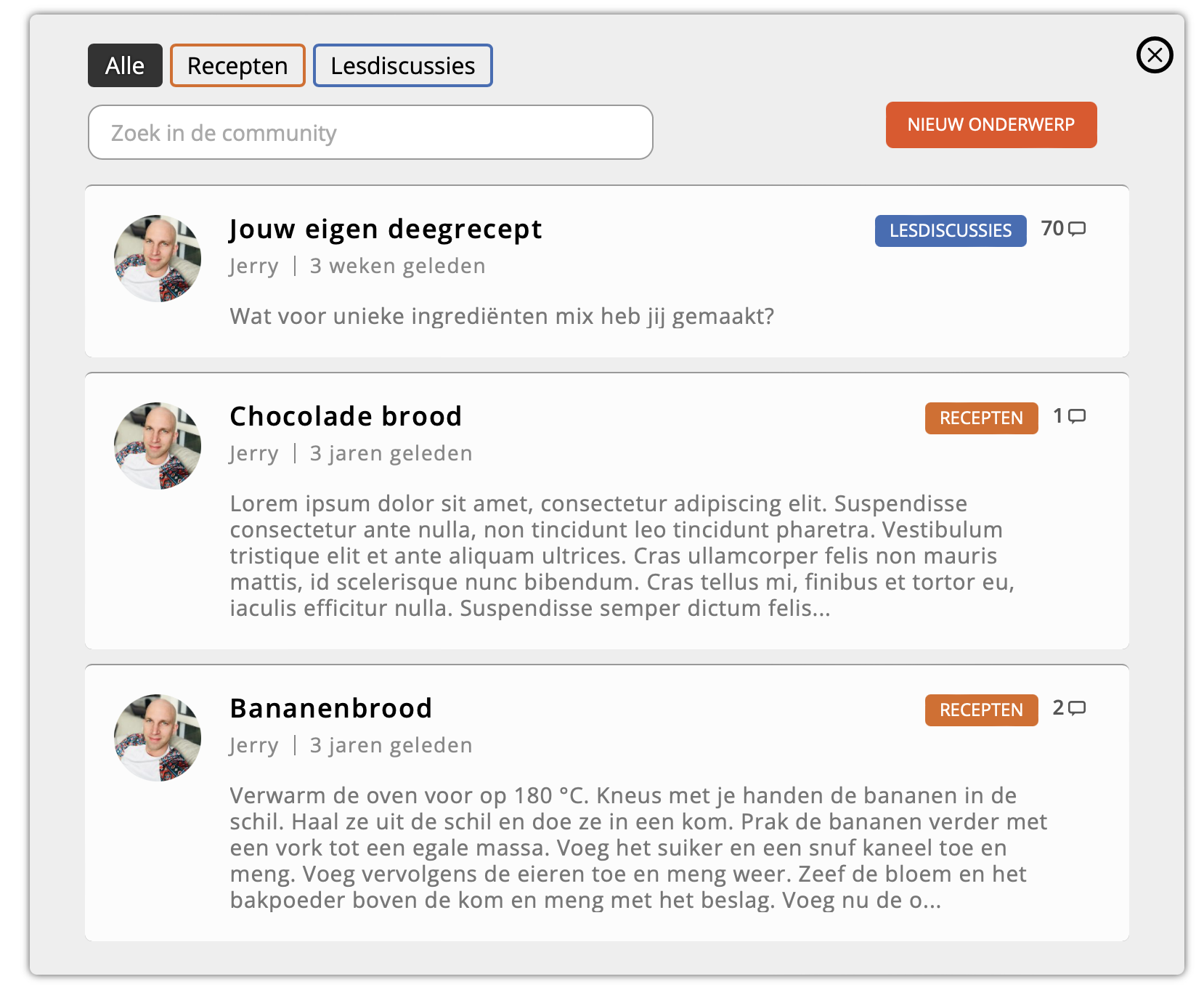Open Jerry's avatar on Bananenbrood post
Viewport: 1204px width, 995px height.
pyautogui.click(x=158, y=737)
